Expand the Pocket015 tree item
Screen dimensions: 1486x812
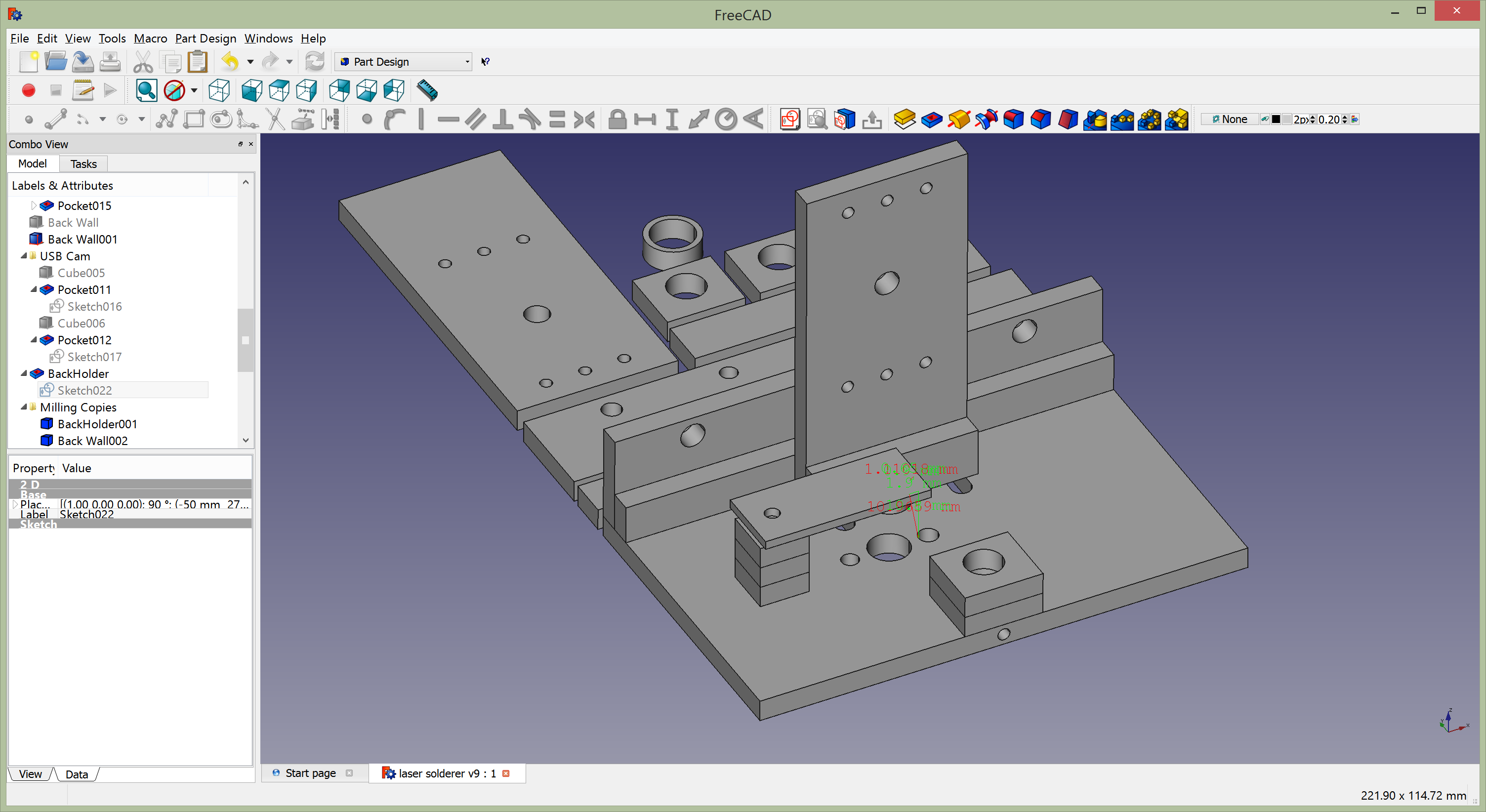click(x=34, y=205)
